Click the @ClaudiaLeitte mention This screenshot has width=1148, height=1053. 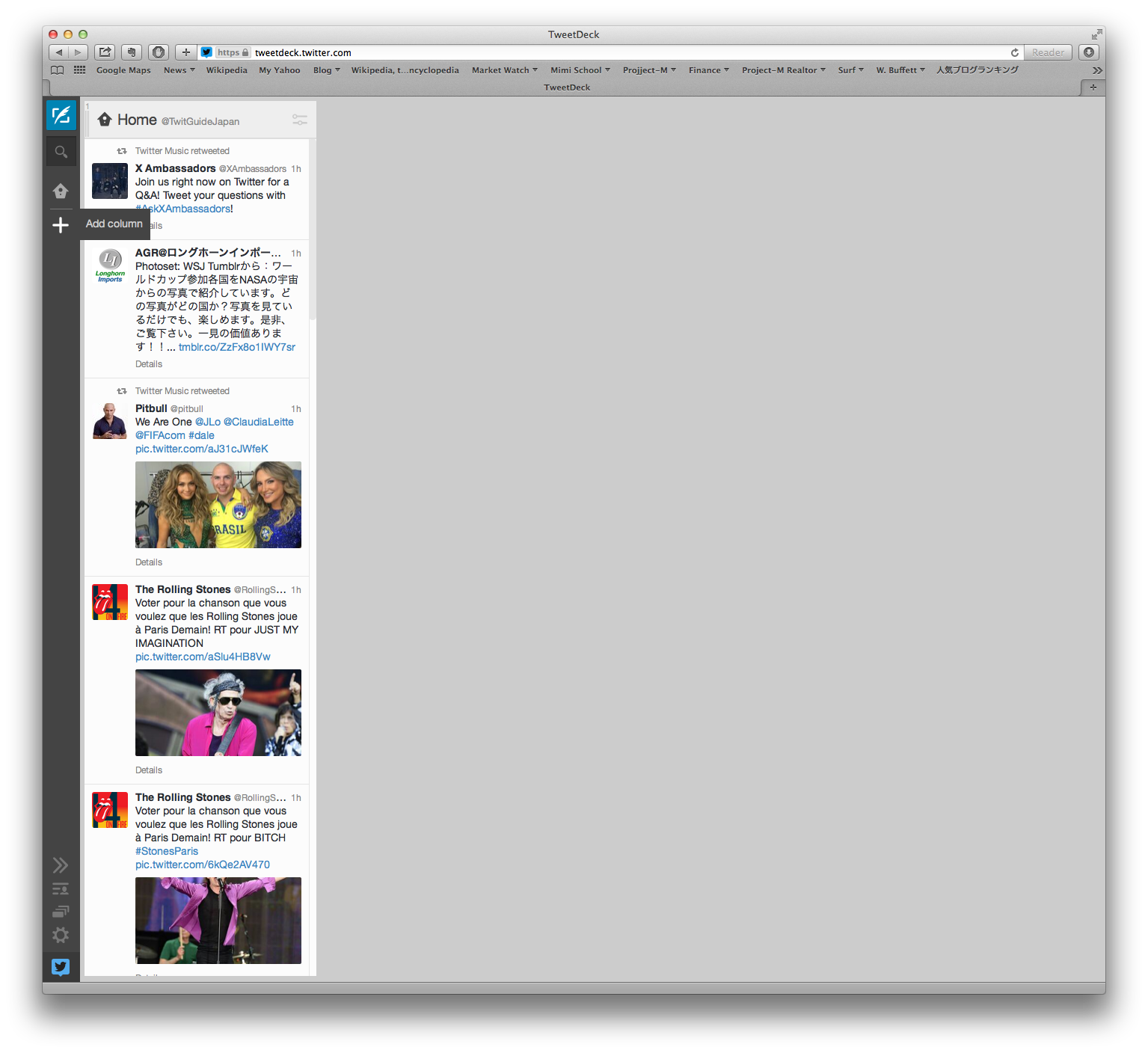[x=259, y=423]
